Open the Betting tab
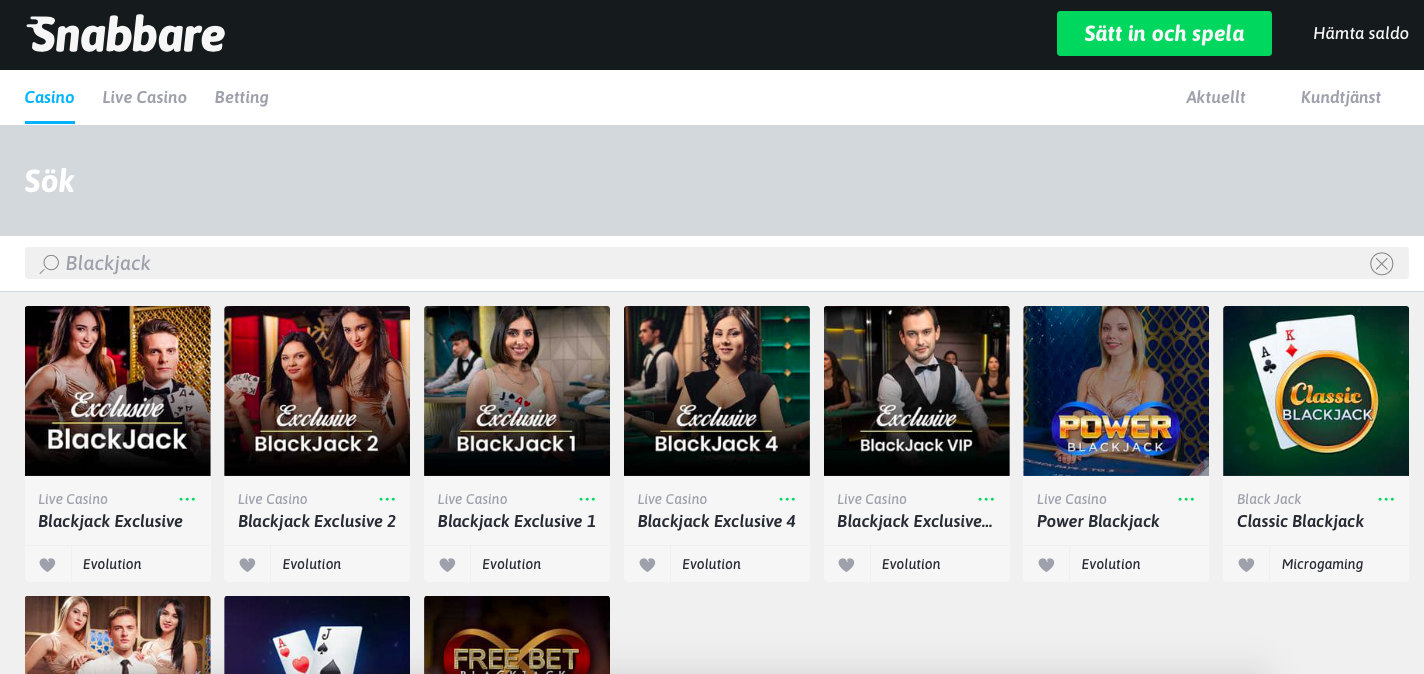This screenshot has height=674, width=1424. coord(241,97)
